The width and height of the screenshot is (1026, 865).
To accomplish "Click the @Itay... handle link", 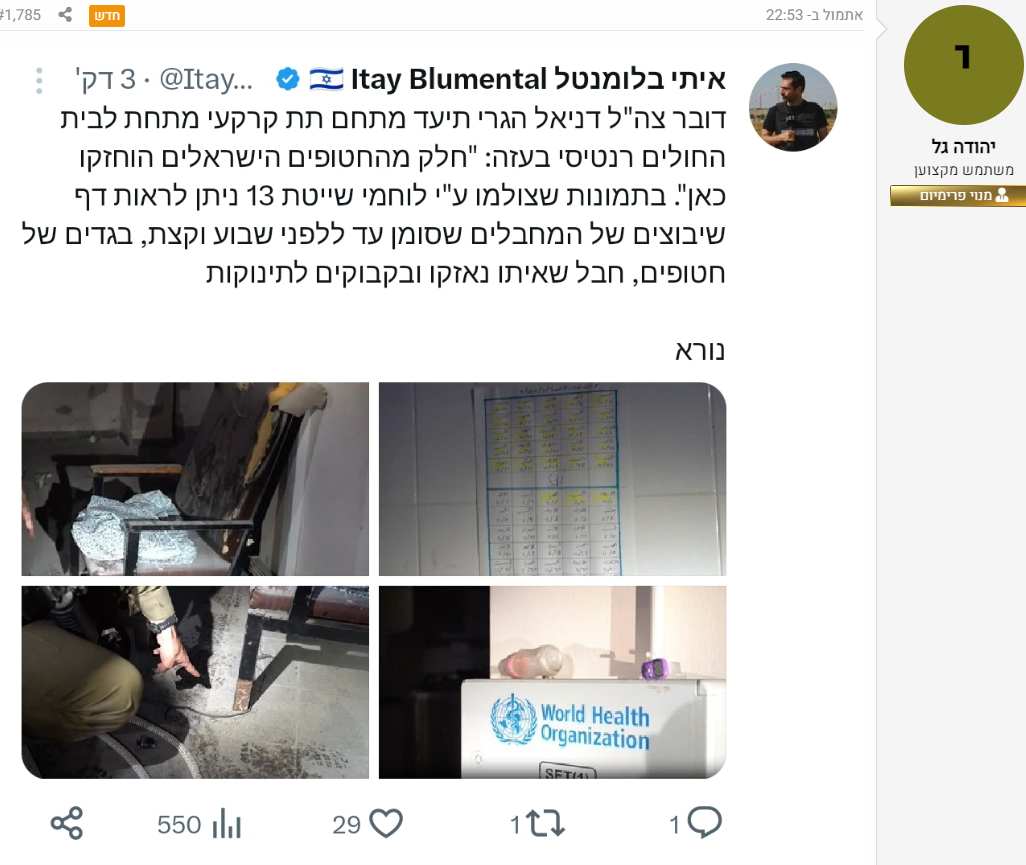I will (x=206, y=79).
